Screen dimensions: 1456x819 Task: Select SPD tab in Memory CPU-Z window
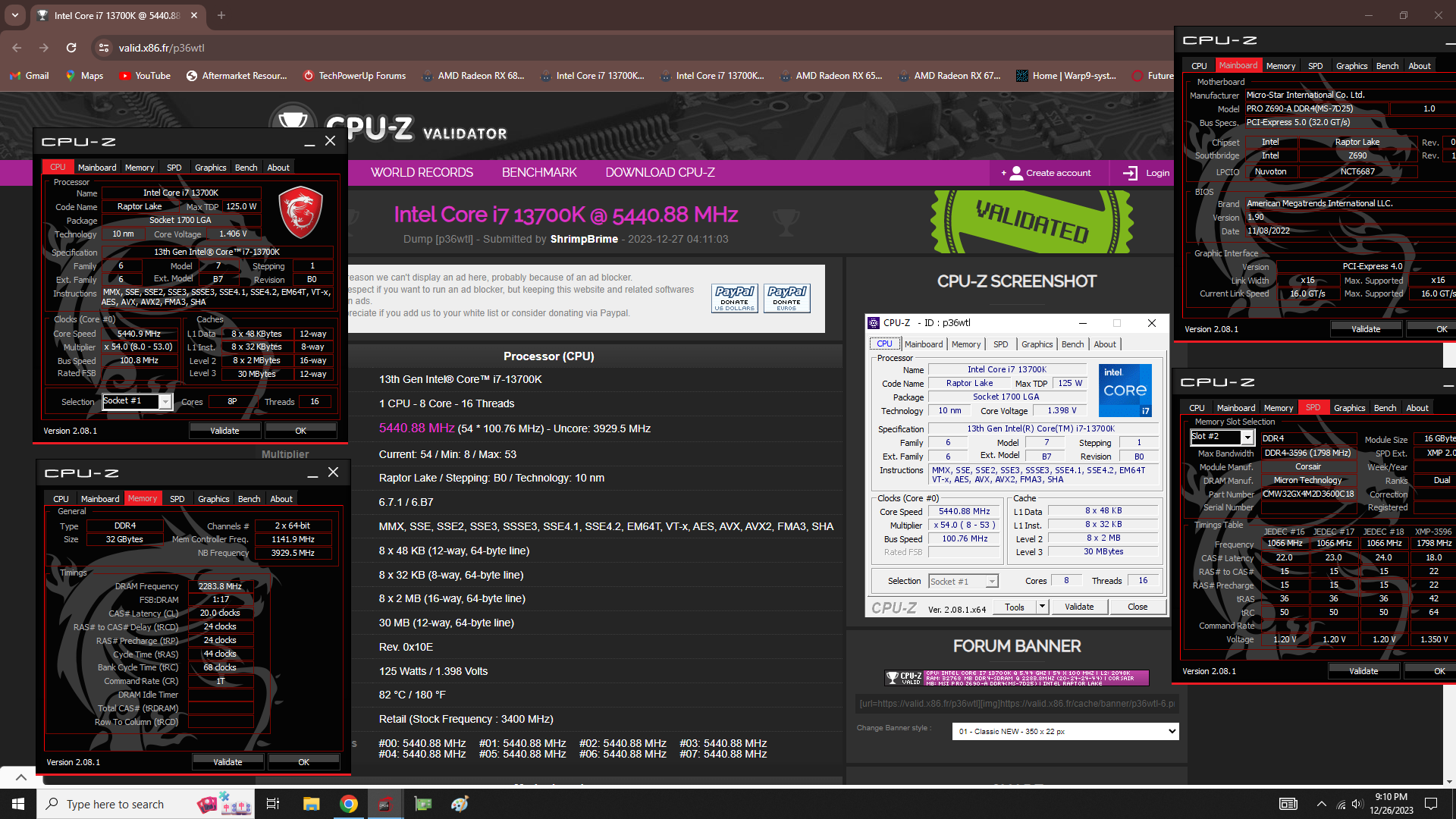click(177, 499)
